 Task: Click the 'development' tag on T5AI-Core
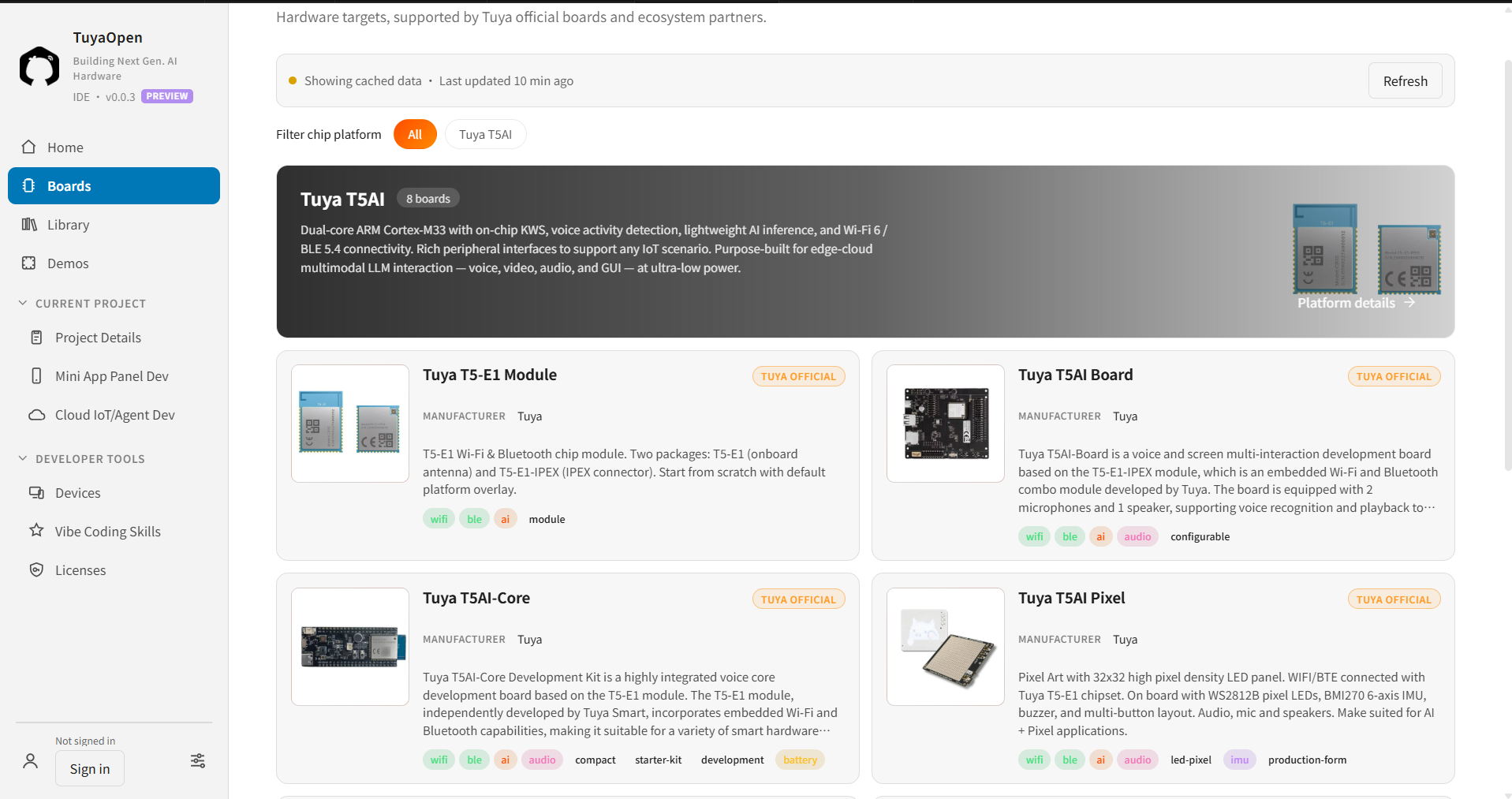732,760
